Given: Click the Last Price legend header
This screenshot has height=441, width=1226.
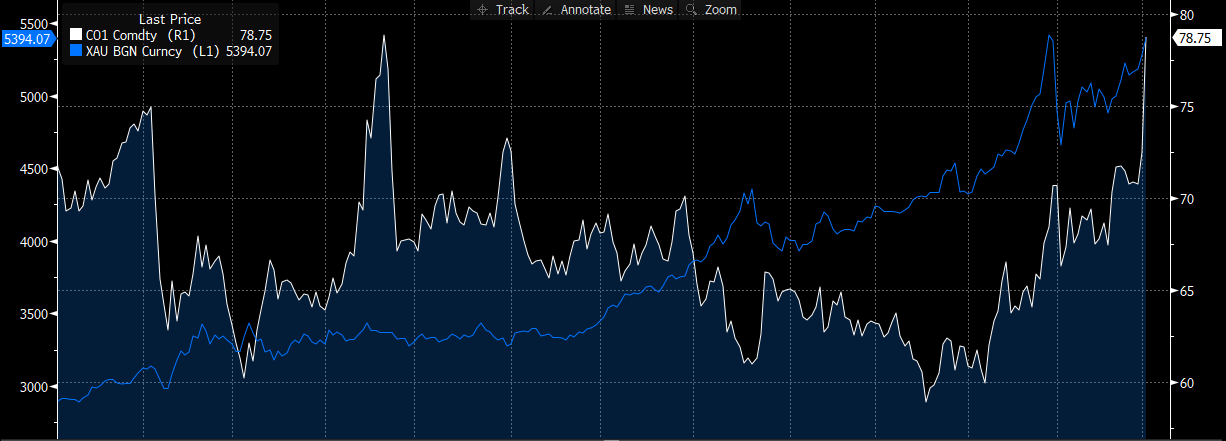Looking at the screenshot, I should tap(169, 19).
